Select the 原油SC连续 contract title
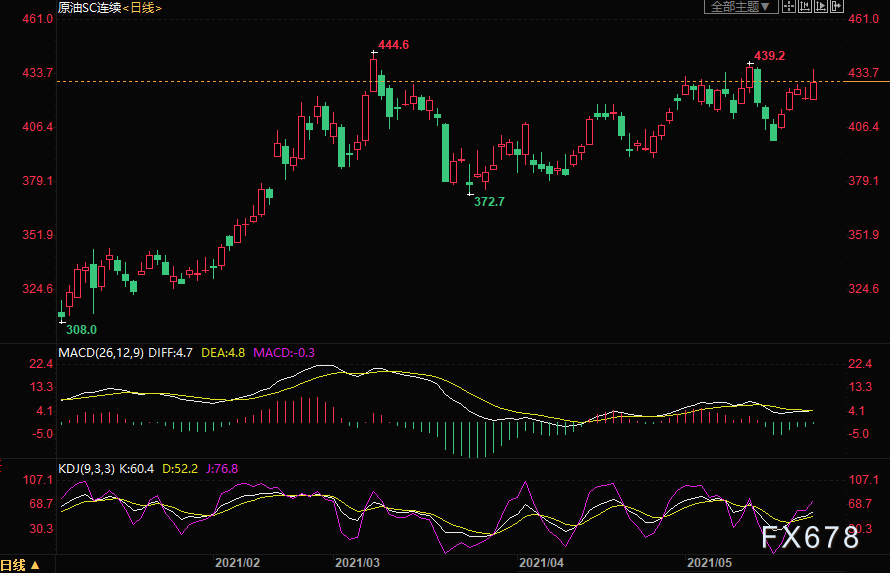The image size is (890, 573). point(88,7)
